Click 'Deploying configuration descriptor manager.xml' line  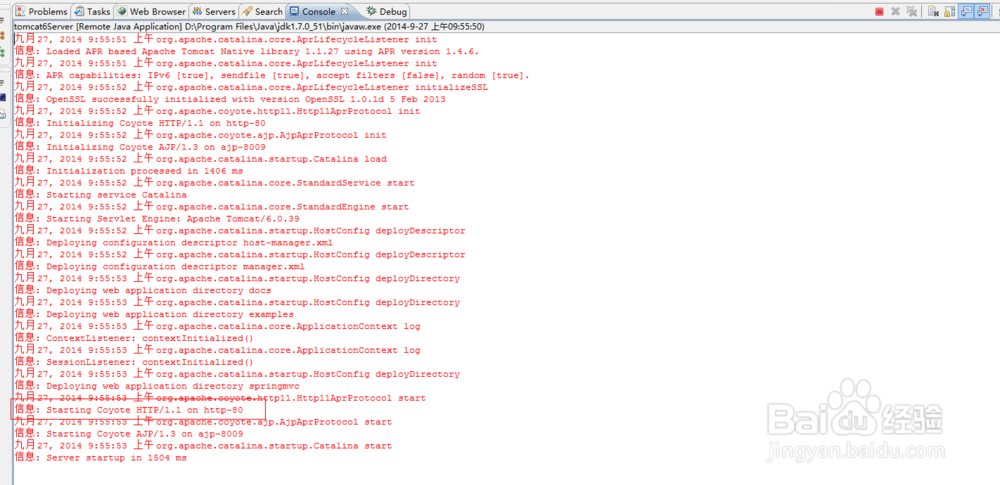(x=159, y=266)
